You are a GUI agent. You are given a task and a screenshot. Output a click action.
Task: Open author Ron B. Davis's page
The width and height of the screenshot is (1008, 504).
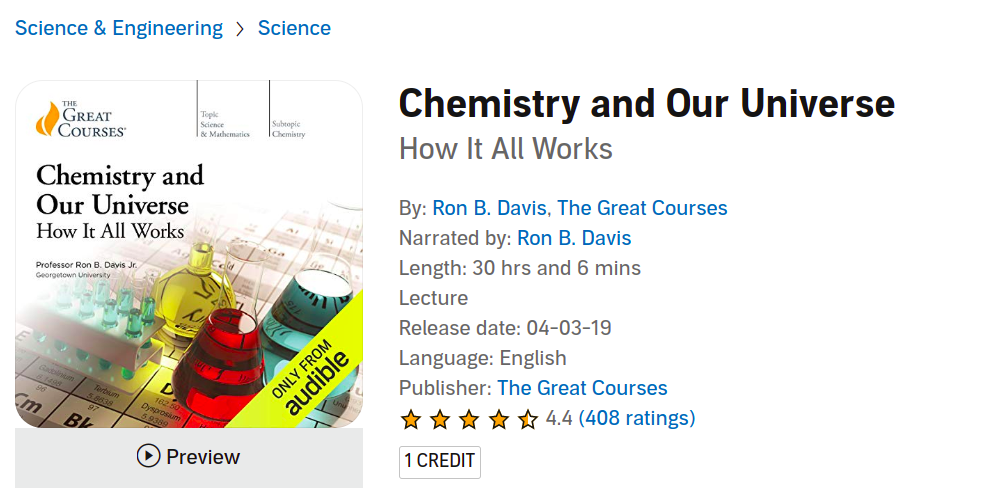click(489, 208)
